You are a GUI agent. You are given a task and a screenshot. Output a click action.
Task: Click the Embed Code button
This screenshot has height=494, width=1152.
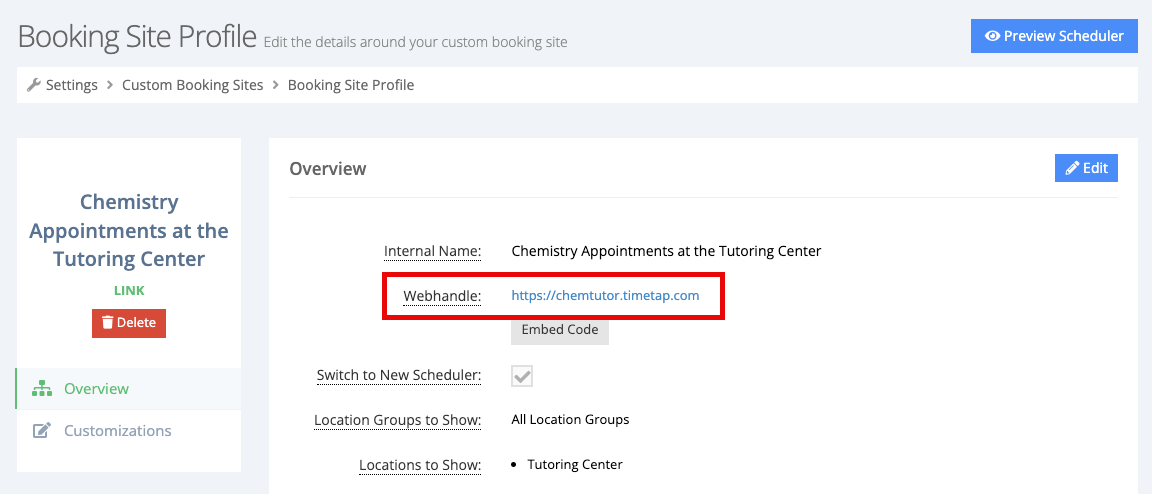click(x=560, y=330)
